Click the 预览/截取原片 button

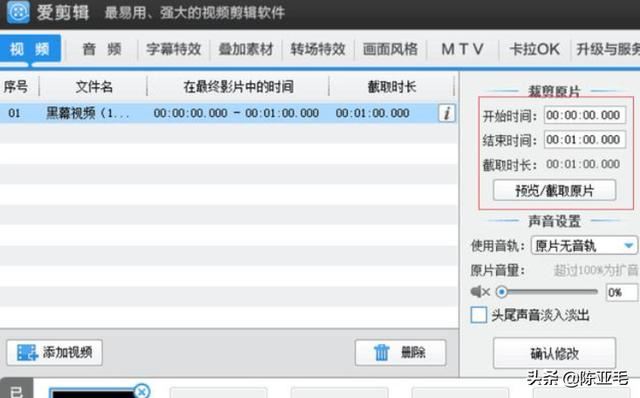(x=554, y=190)
